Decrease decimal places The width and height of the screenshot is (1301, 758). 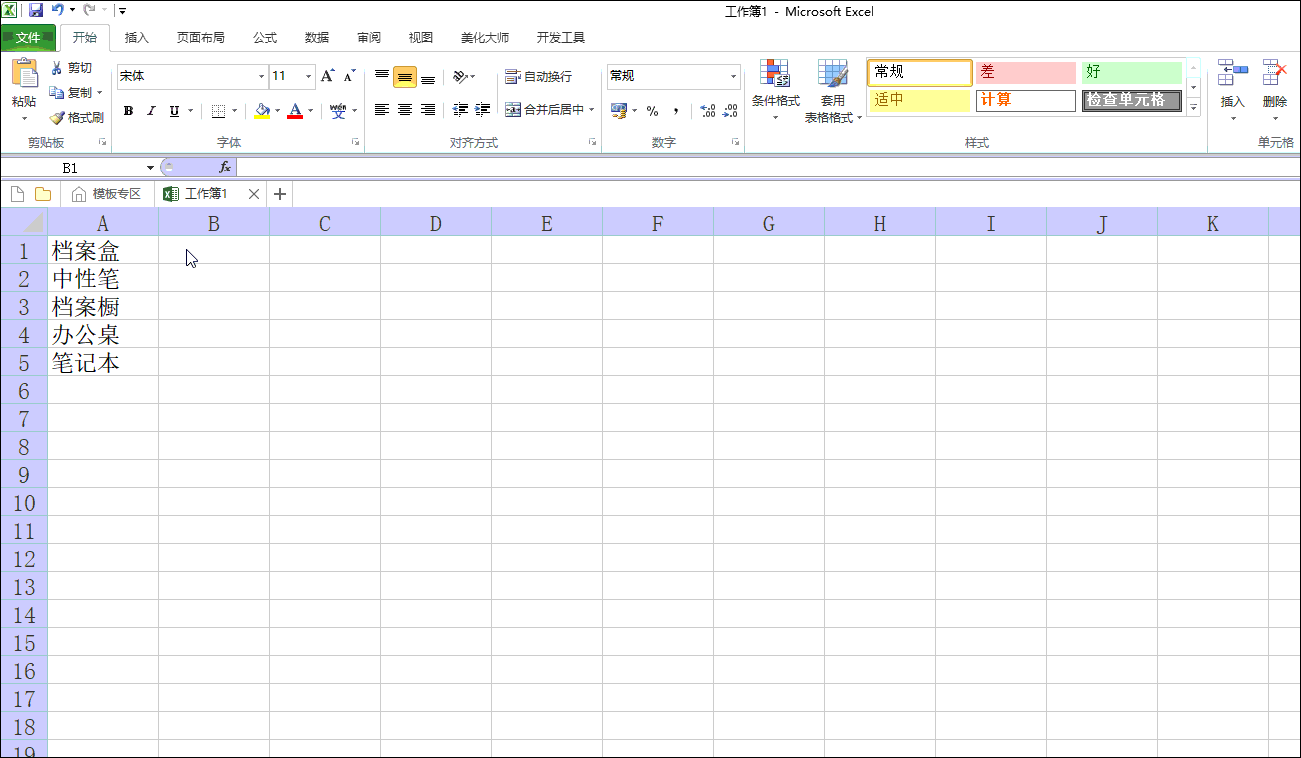click(731, 111)
